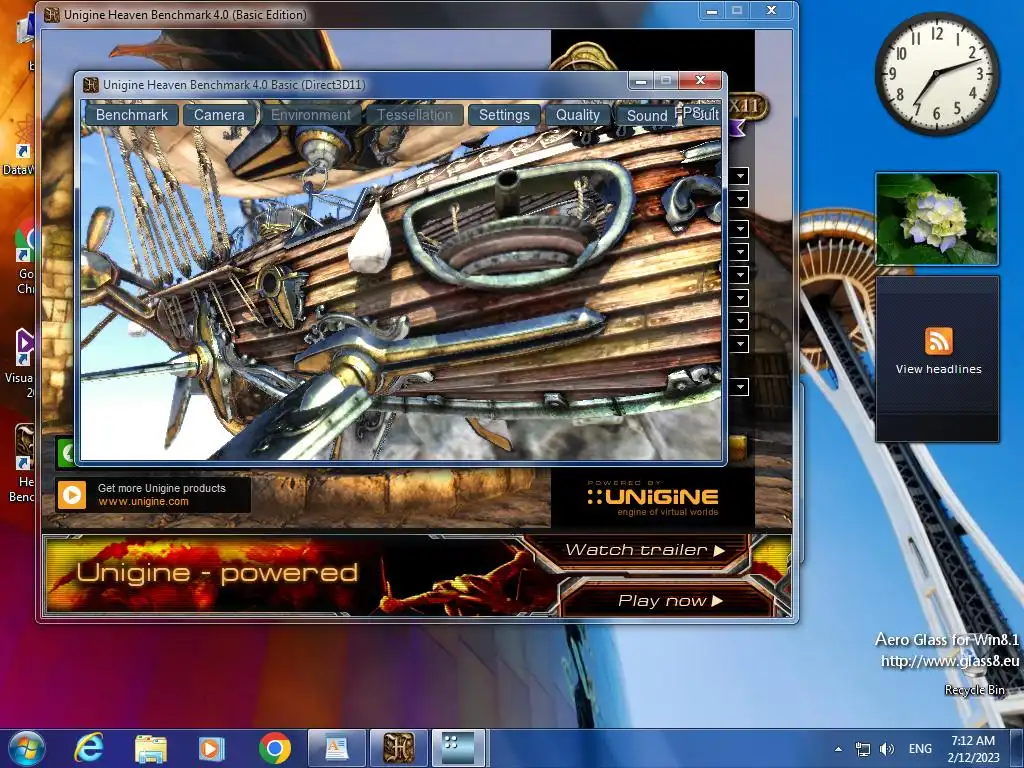Select the Visual Studio desktop shortcut
Viewport: 1024px width, 768px height.
point(22,362)
